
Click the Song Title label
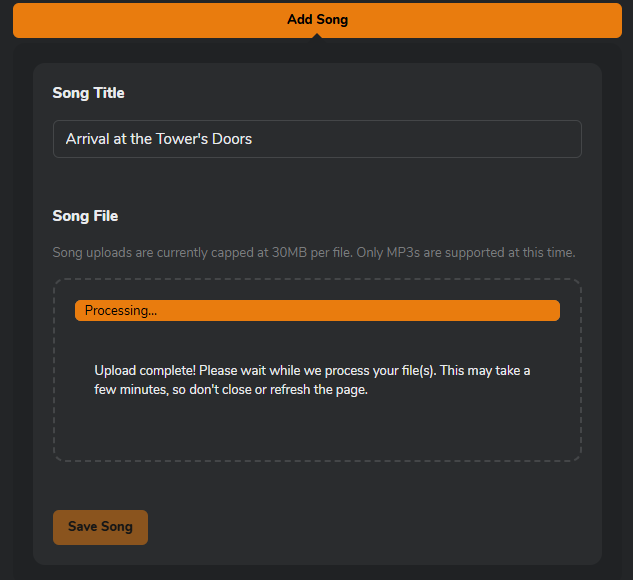point(88,93)
